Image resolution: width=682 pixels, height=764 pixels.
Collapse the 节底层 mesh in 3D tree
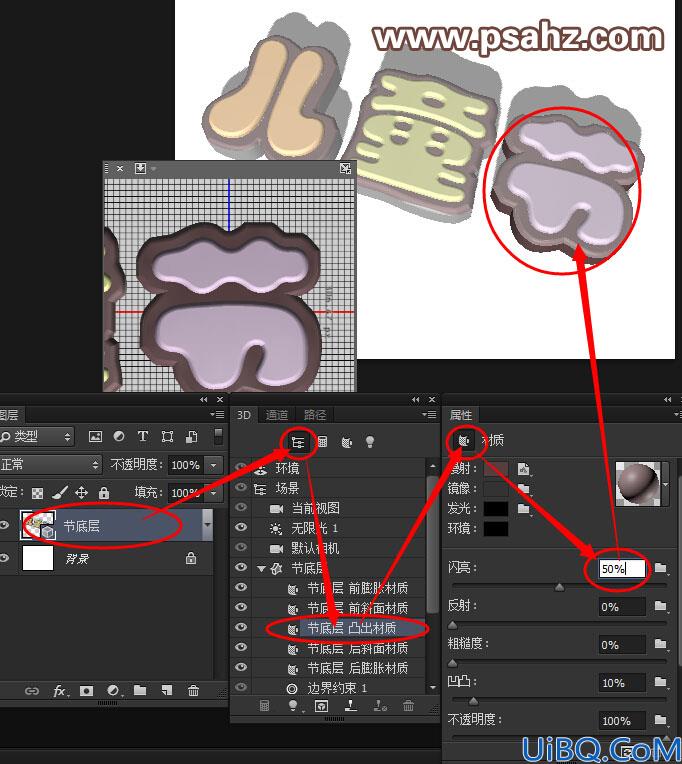[x=262, y=568]
